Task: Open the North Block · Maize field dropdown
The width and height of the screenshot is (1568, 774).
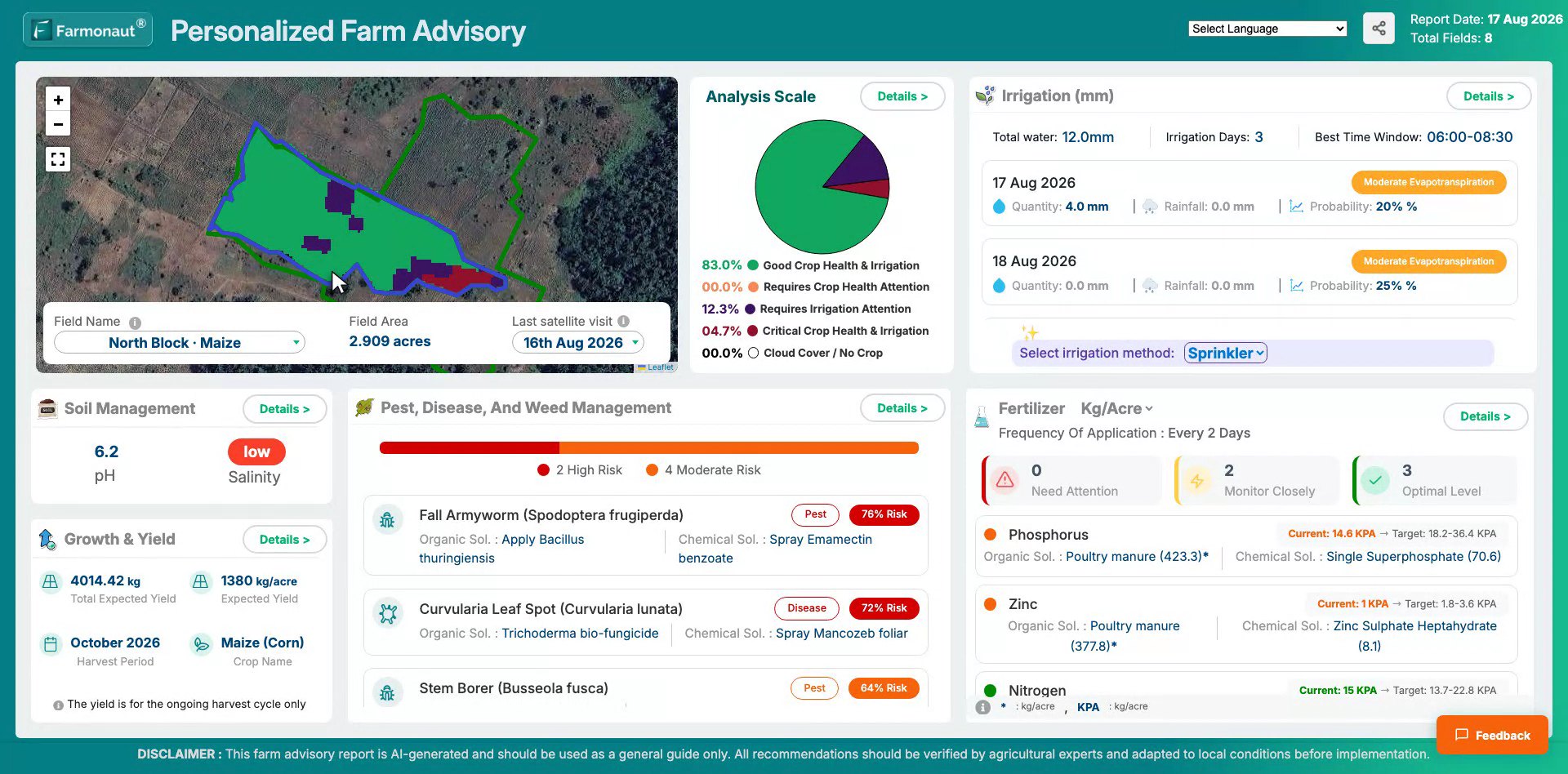Action: [x=180, y=343]
